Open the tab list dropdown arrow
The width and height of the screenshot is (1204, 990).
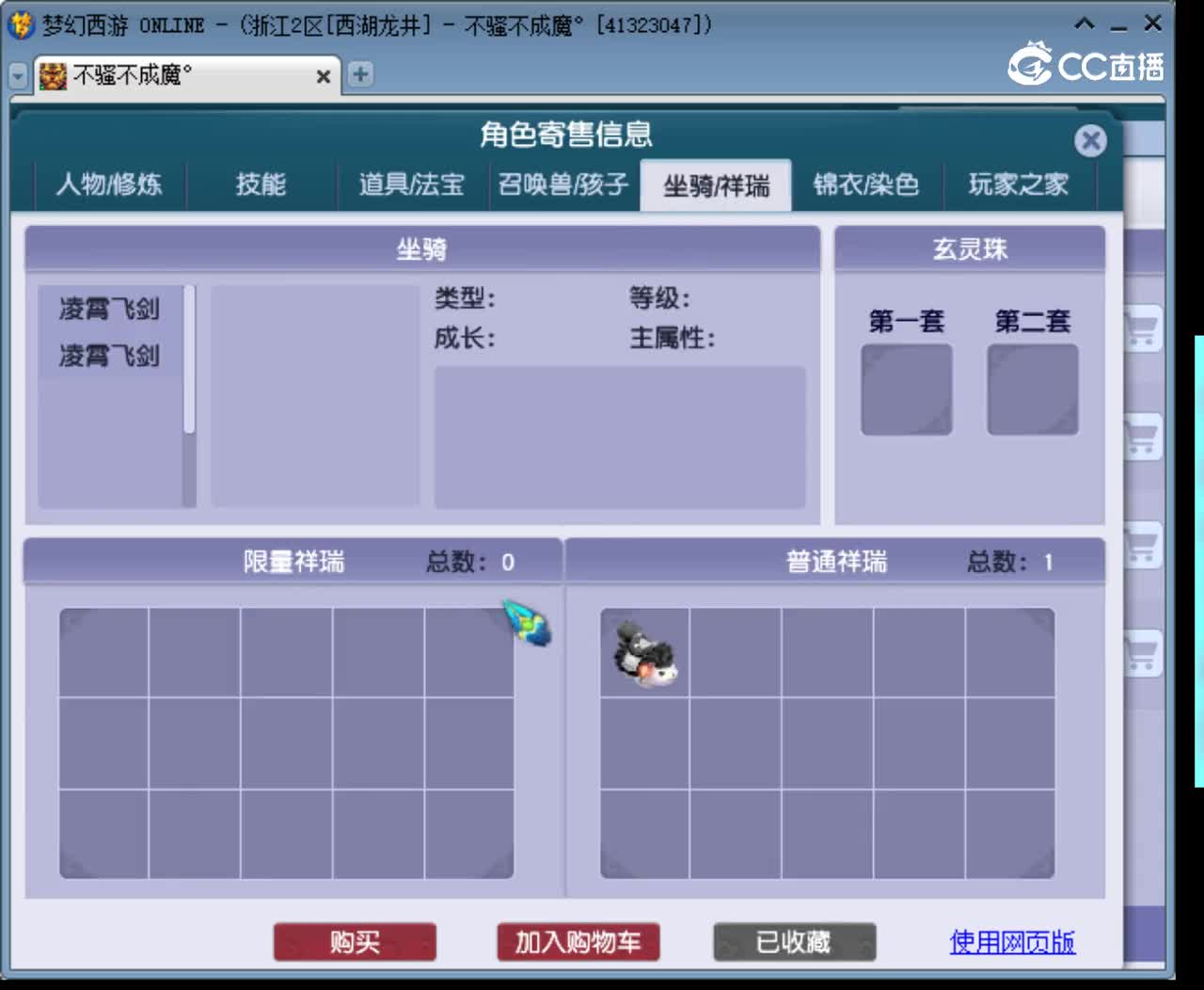tap(18, 75)
